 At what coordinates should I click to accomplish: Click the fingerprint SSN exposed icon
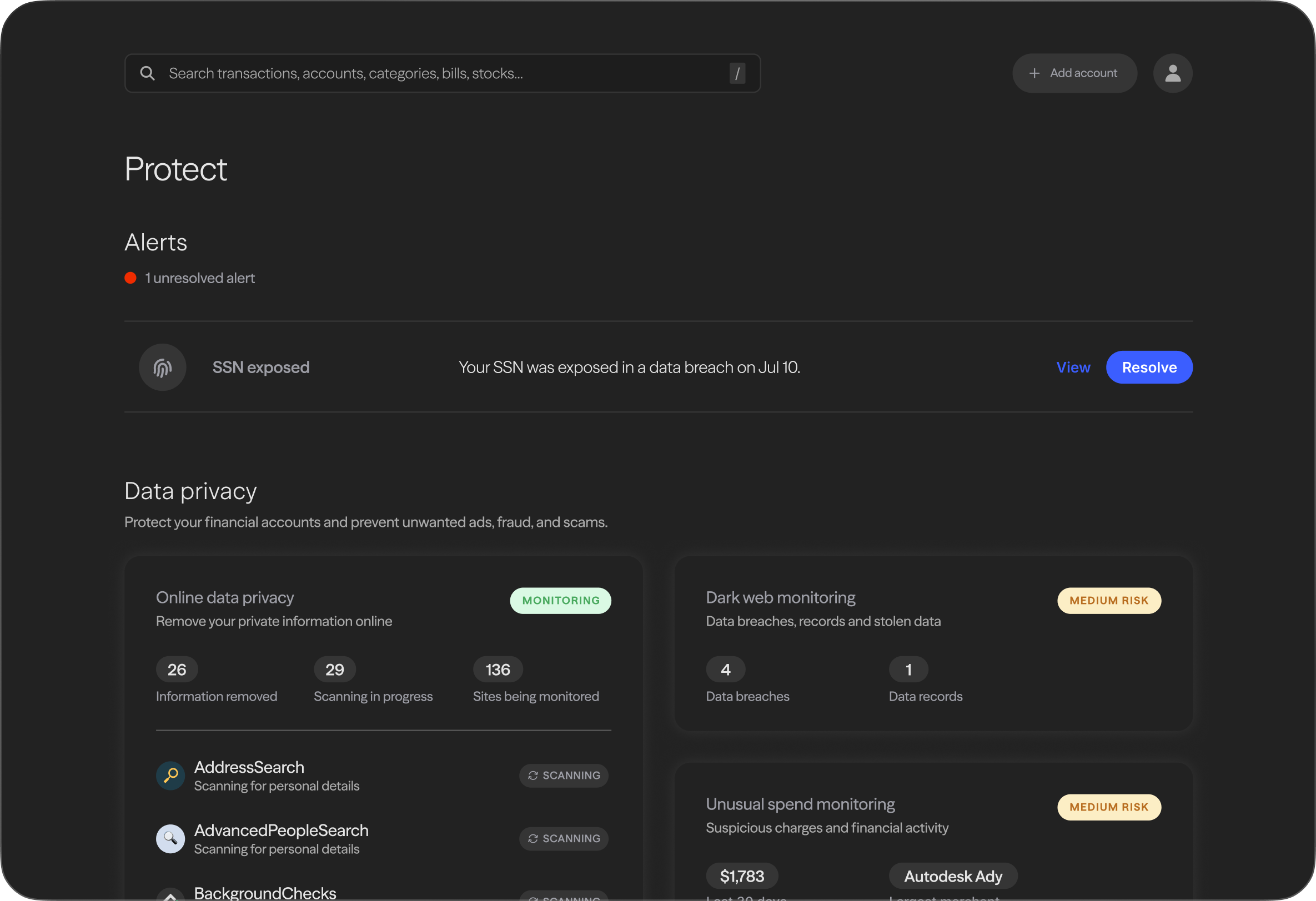163,368
